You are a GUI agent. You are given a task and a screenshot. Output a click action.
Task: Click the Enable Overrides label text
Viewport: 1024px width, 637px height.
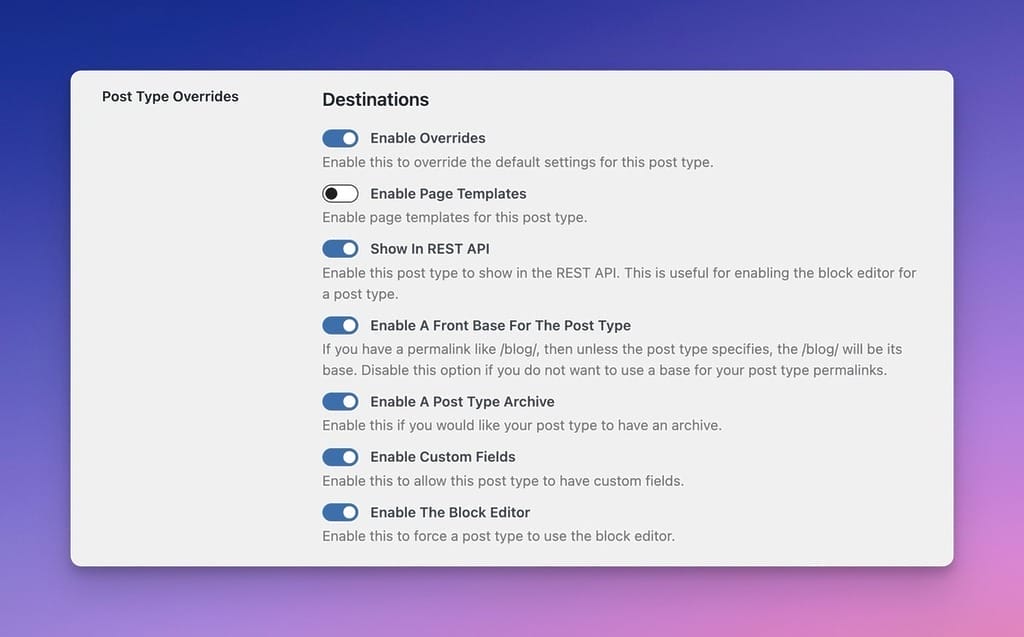[x=427, y=138]
